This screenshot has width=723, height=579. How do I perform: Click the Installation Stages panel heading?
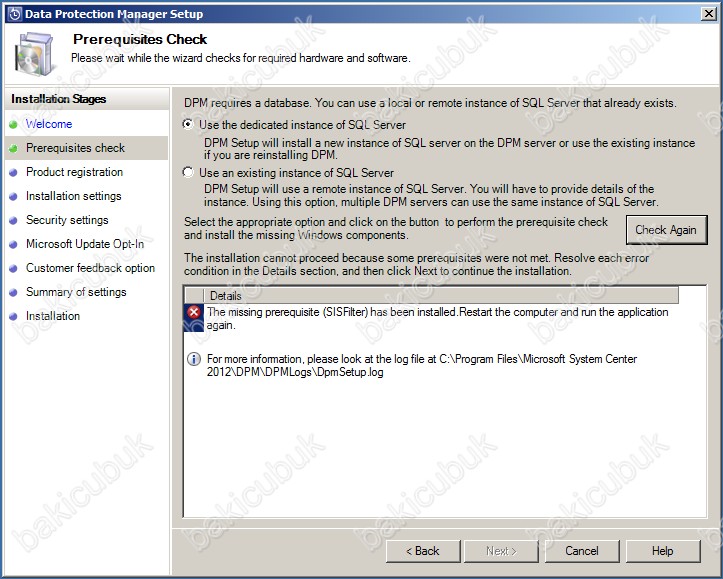(59, 99)
